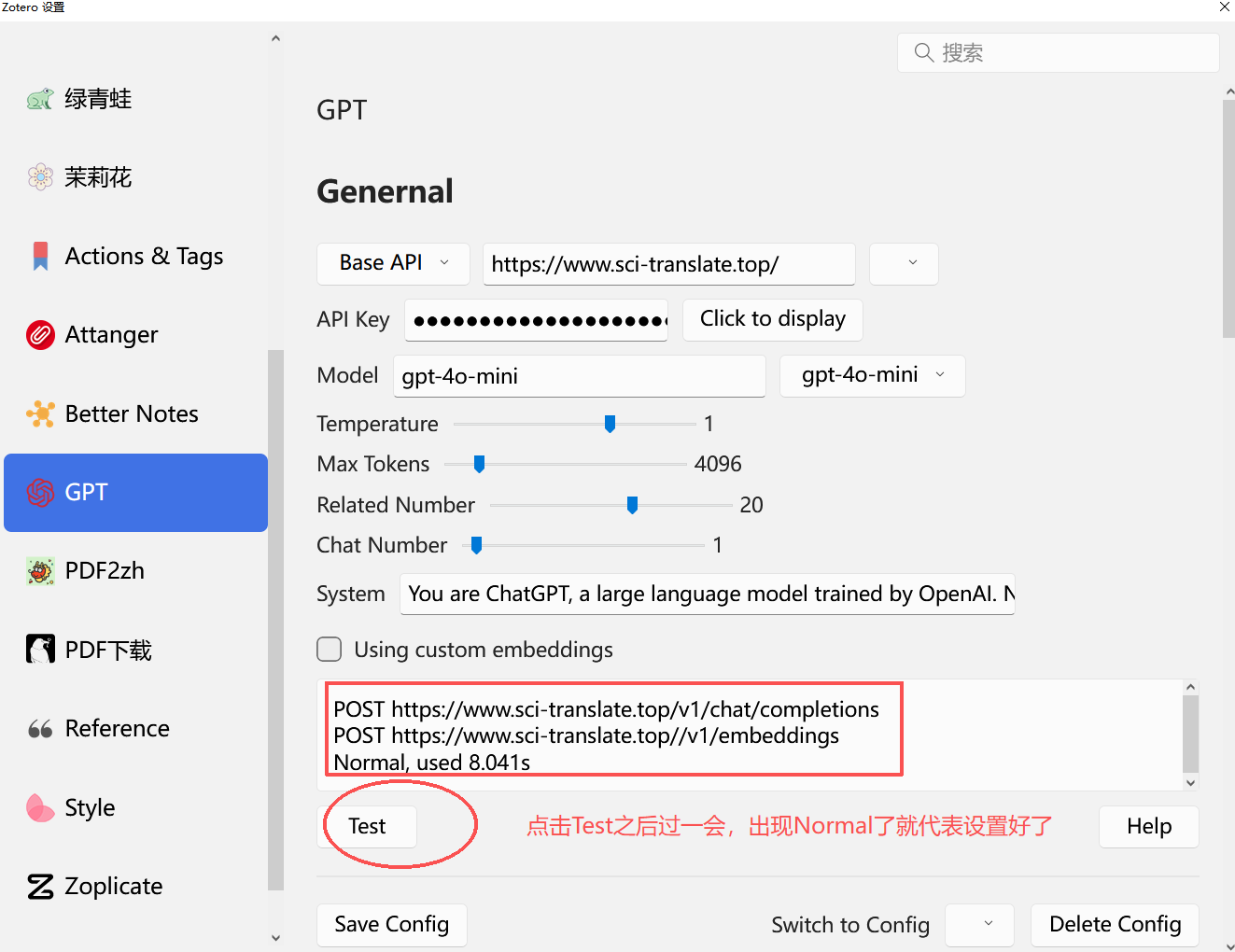Select the GPT settings pane

pos(135,492)
